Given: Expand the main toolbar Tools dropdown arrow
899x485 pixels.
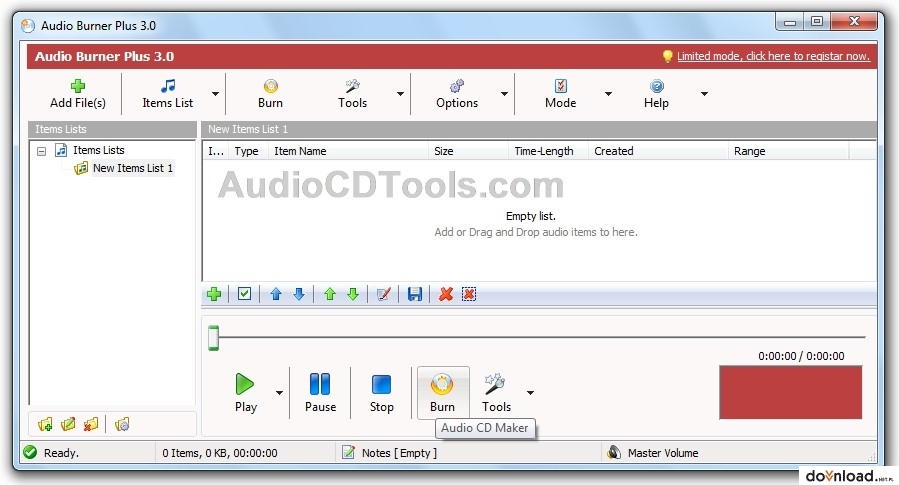Looking at the screenshot, I should coord(400,94).
